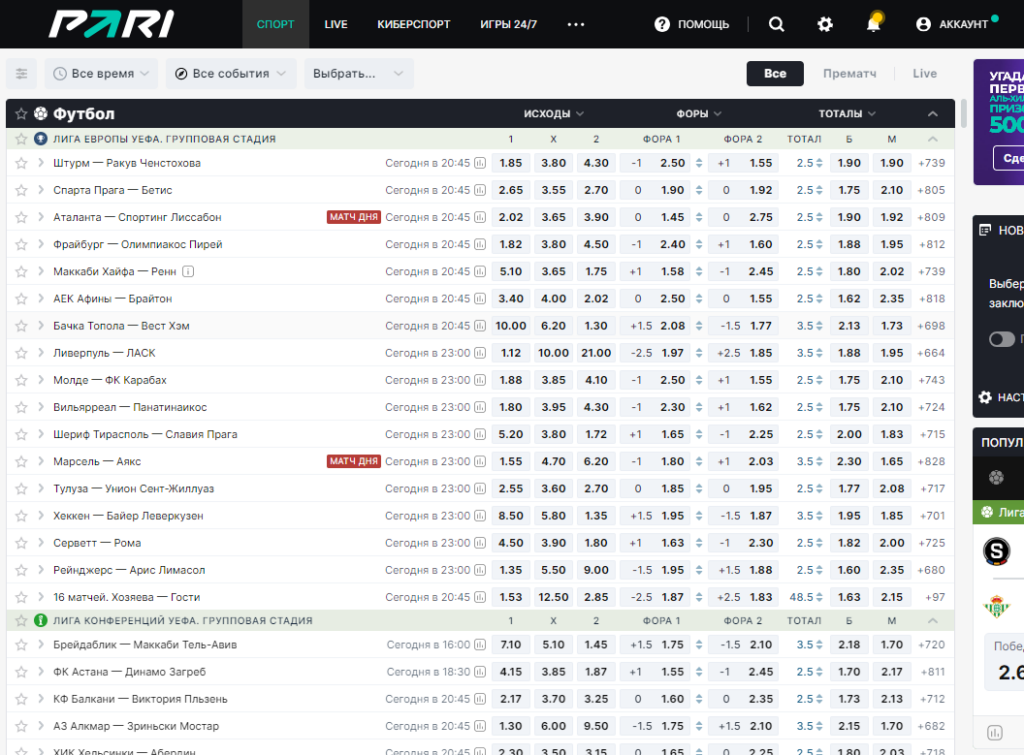Open statistics icon for Серветт — Рома
This screenshot has width=1024, height=755.
point(480,543)
